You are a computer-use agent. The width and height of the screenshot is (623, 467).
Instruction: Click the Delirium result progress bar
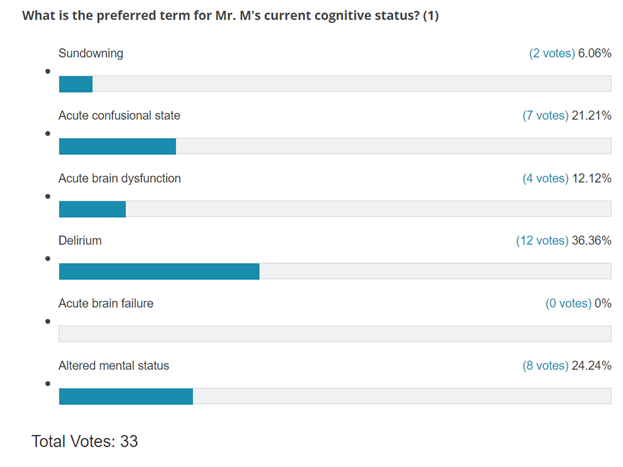[335, 271]
